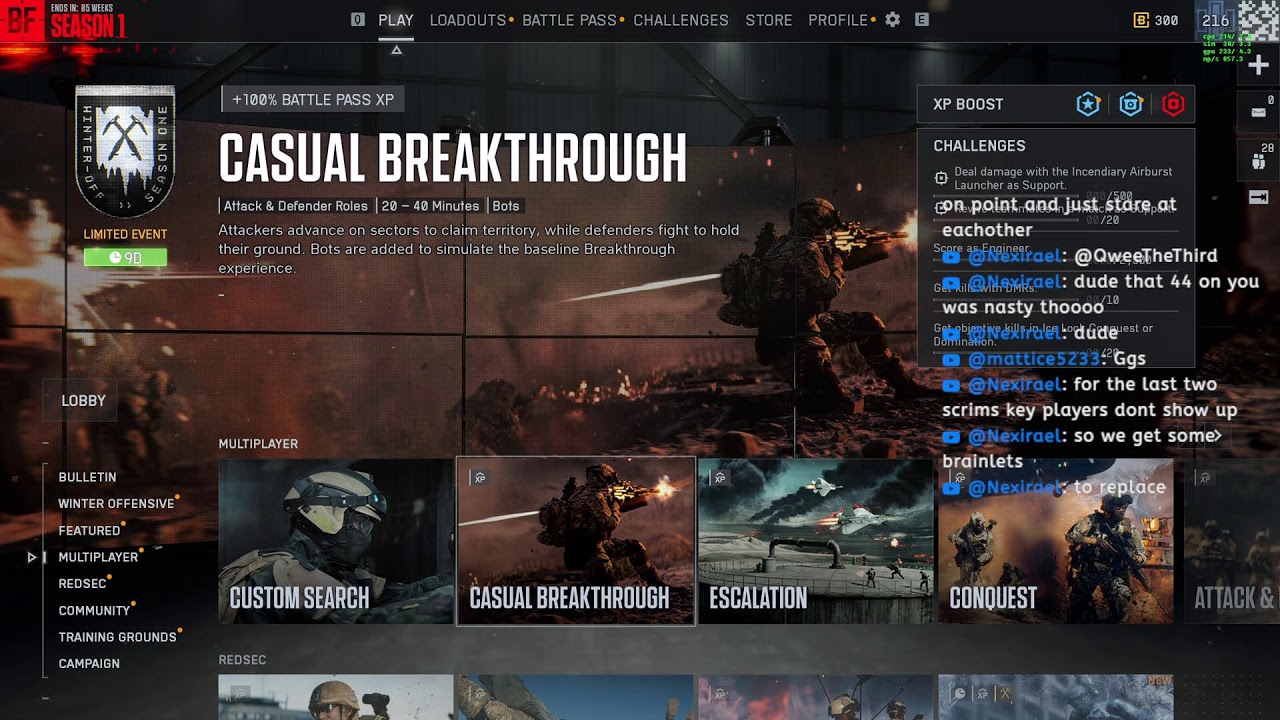Screen dimensions: 1280x720
Task: Select Training Grounds in the side menu
Action: tap(117, 637)
